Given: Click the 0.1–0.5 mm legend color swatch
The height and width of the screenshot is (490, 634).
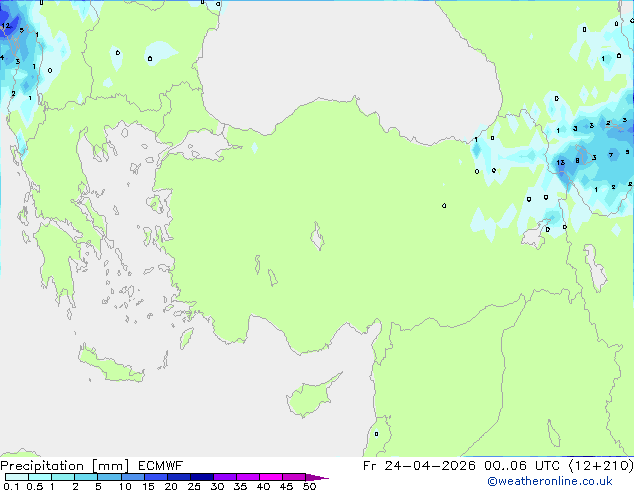Looking at the screenshot, I should [x=17, y=477].
